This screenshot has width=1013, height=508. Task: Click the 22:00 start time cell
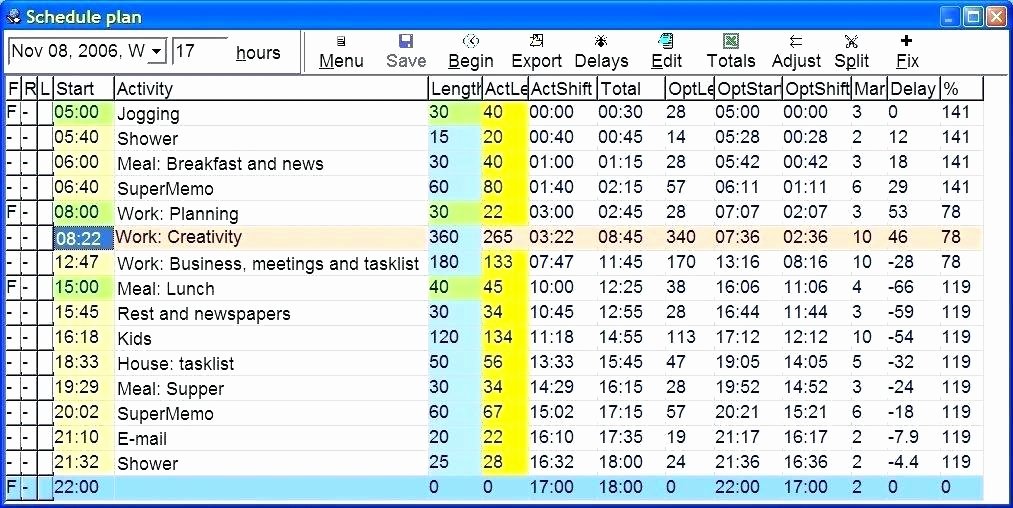83,487
